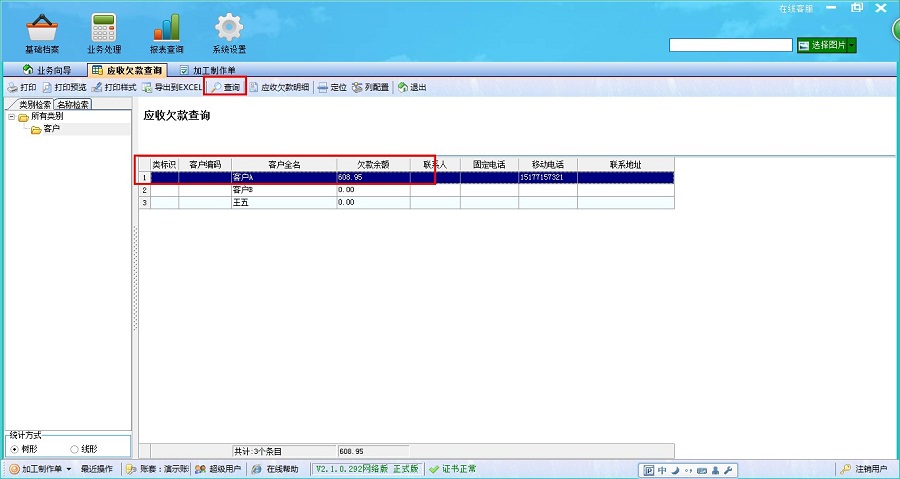Click the search input field at top right
Viewport: 900px width, 479px height.
coord(730,46)
